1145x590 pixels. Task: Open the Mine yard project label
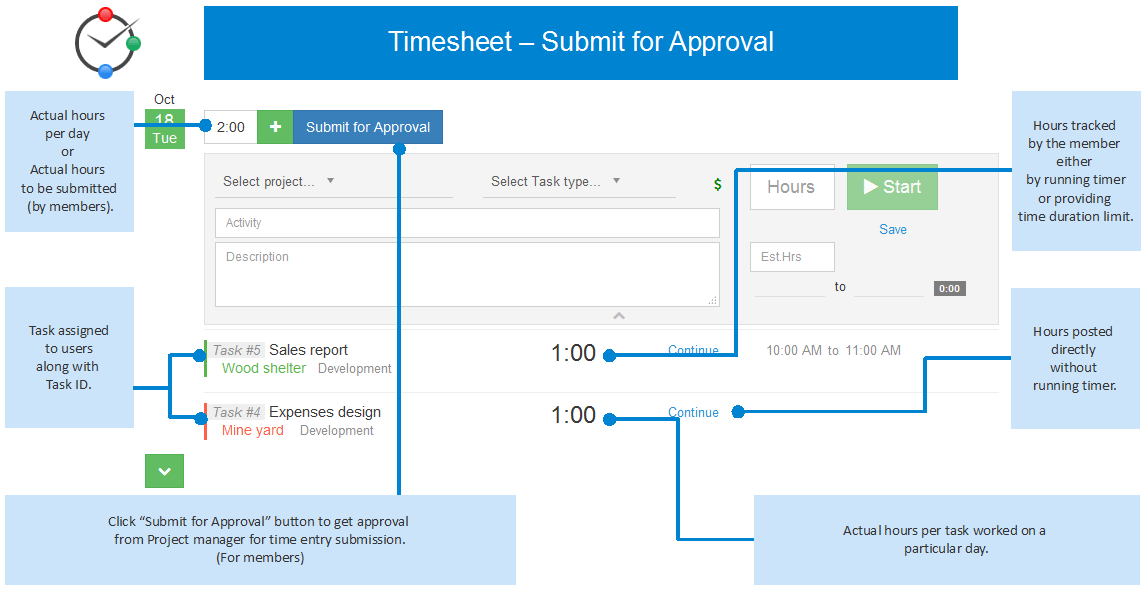253,430
